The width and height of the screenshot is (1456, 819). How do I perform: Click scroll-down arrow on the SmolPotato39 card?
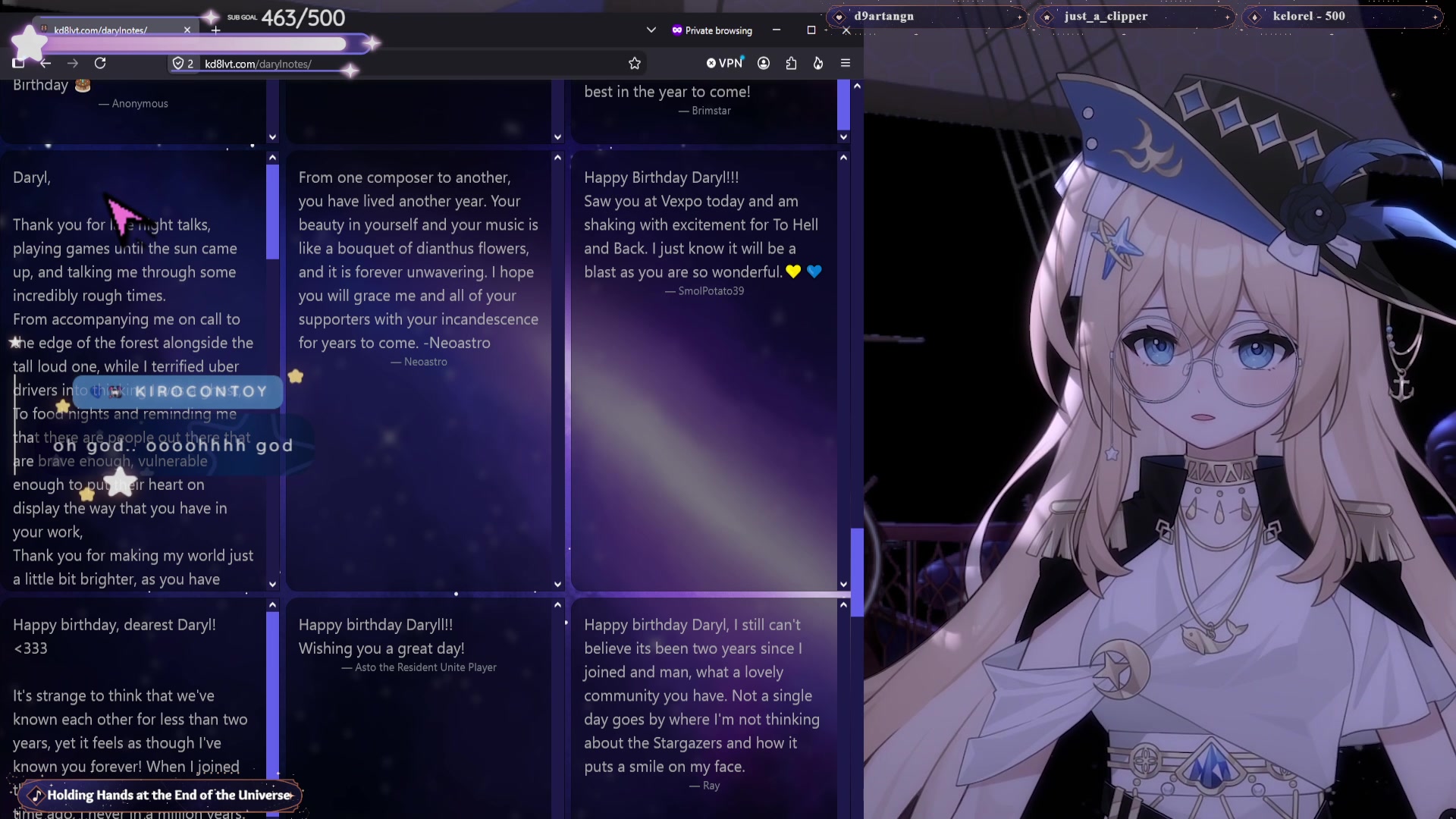(843, 584)
